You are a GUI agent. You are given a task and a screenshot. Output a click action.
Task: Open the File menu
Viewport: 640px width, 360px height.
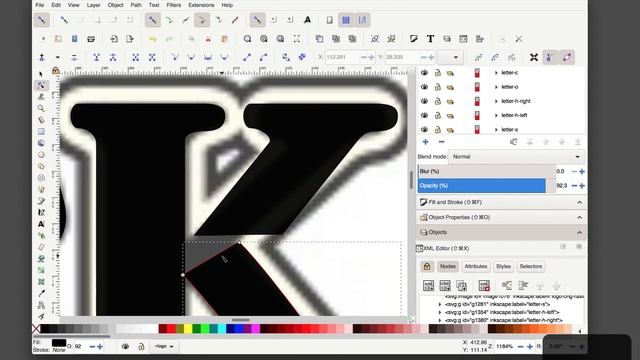[x=40, y=5]
